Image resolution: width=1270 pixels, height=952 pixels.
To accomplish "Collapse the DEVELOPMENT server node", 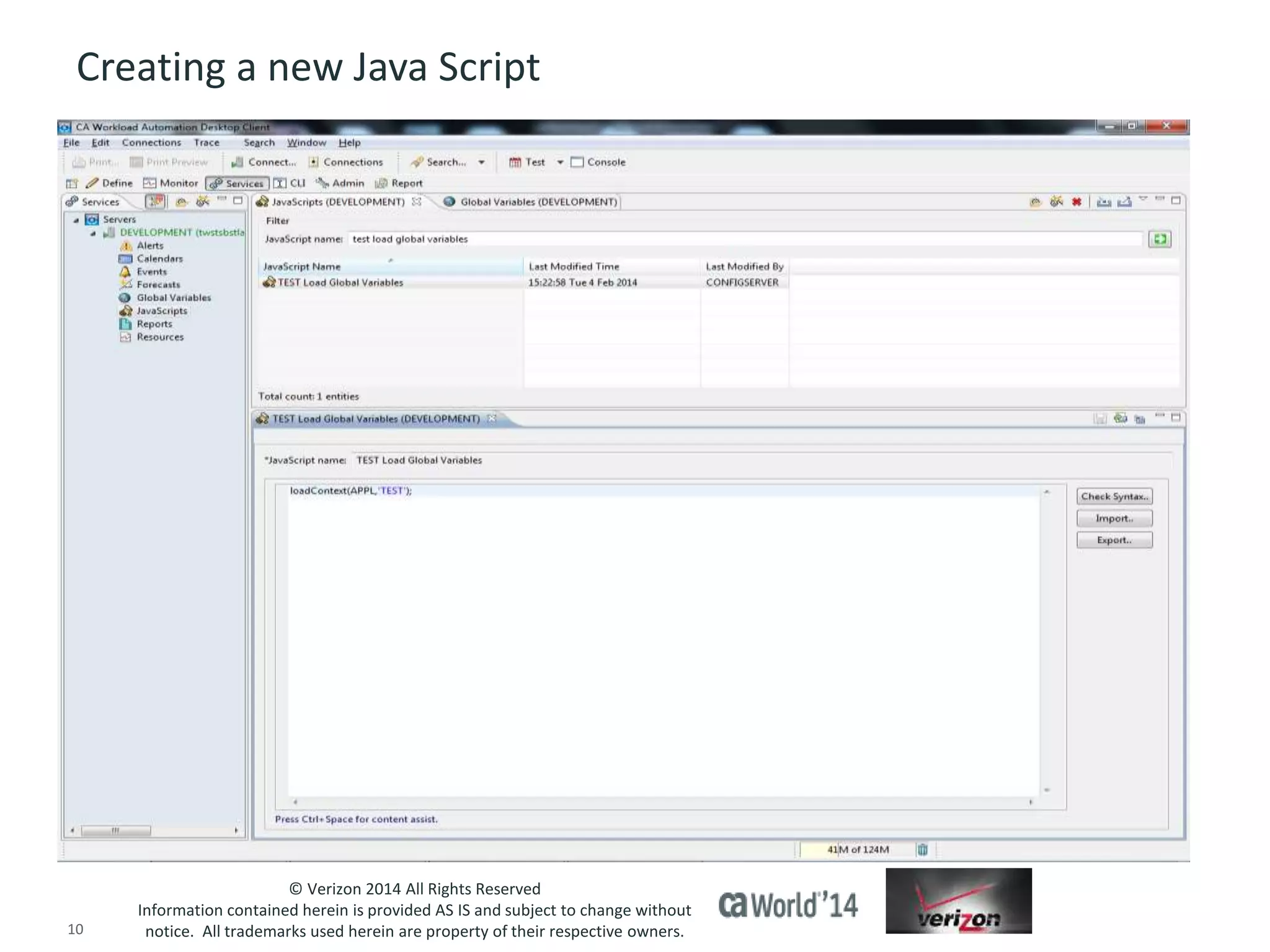I will tap(93, 234).
